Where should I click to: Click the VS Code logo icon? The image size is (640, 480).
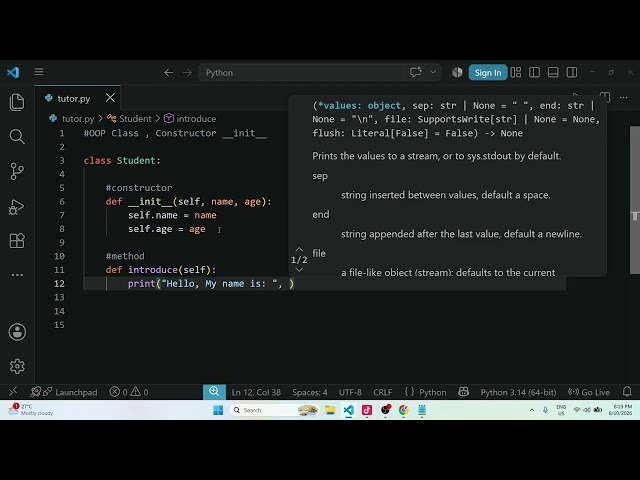(x=13, y=72)
